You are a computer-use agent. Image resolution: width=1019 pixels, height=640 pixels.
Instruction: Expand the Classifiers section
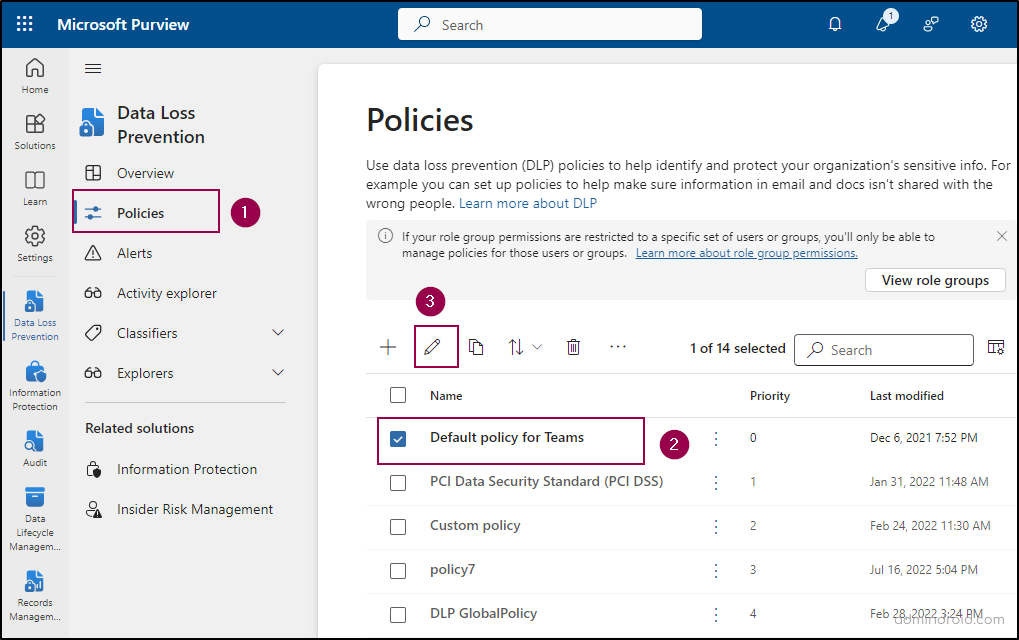[x=278, y=333]
